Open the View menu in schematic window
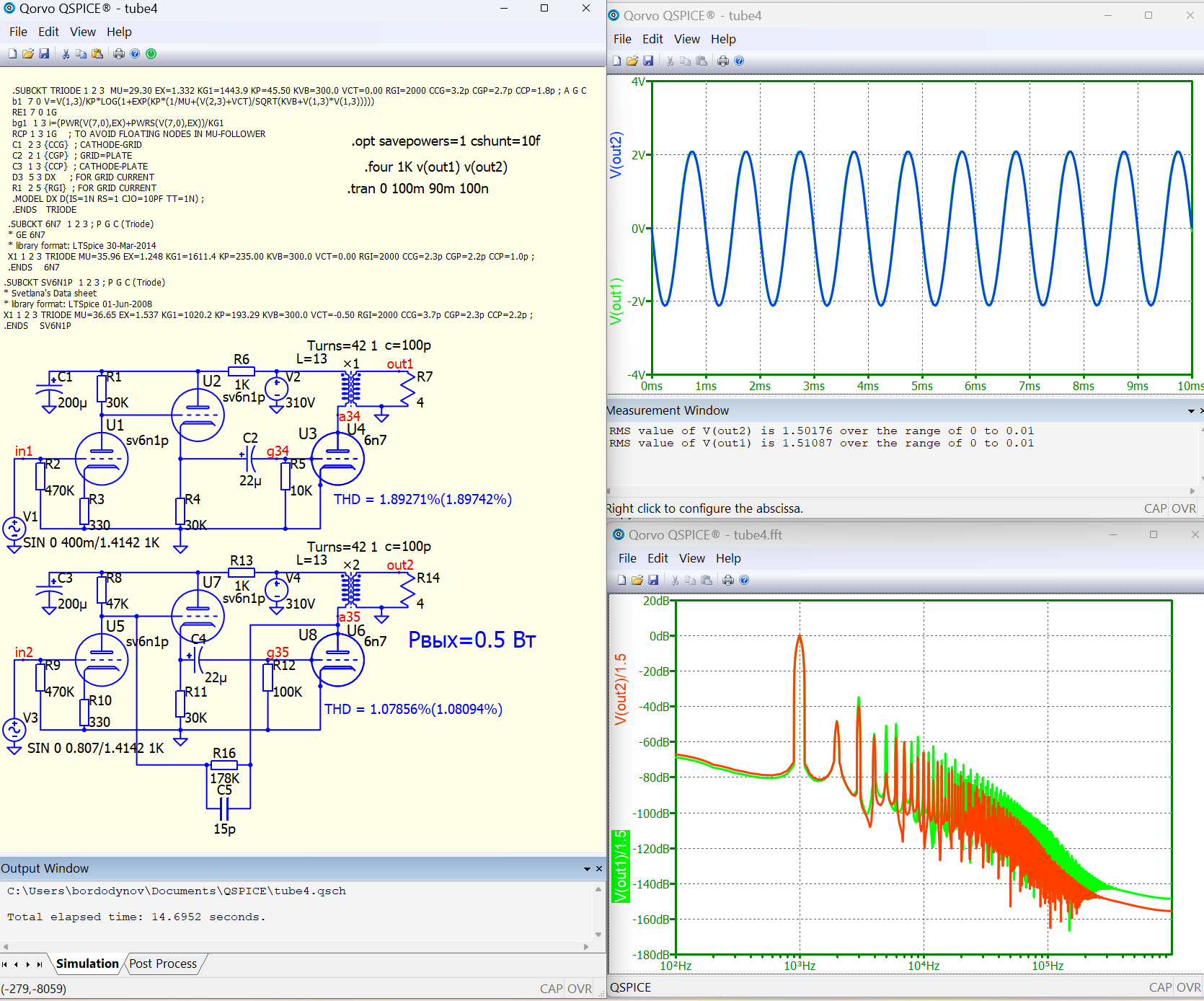 [x=82, y=32]
